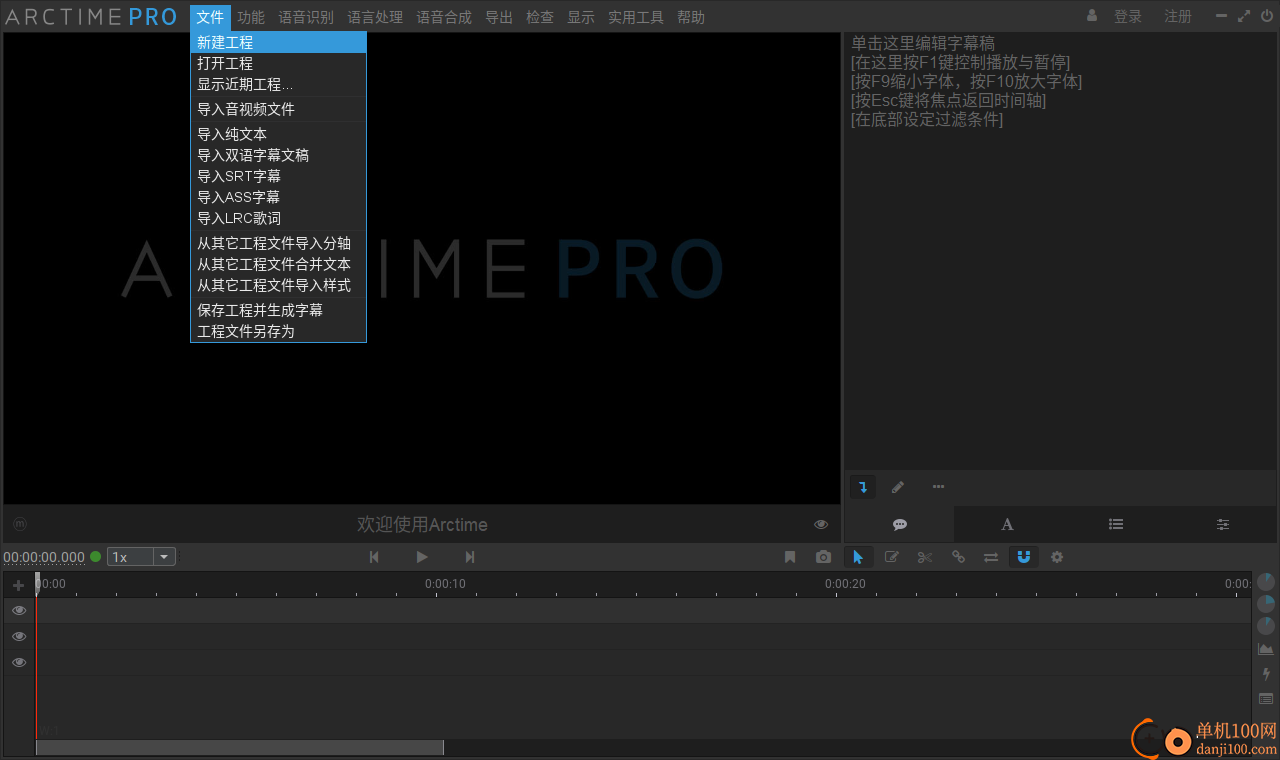The height and width of the screenshot is (760, 1280).
Task: Select 保存工程并生成字幕 entry
Action: 278,310
